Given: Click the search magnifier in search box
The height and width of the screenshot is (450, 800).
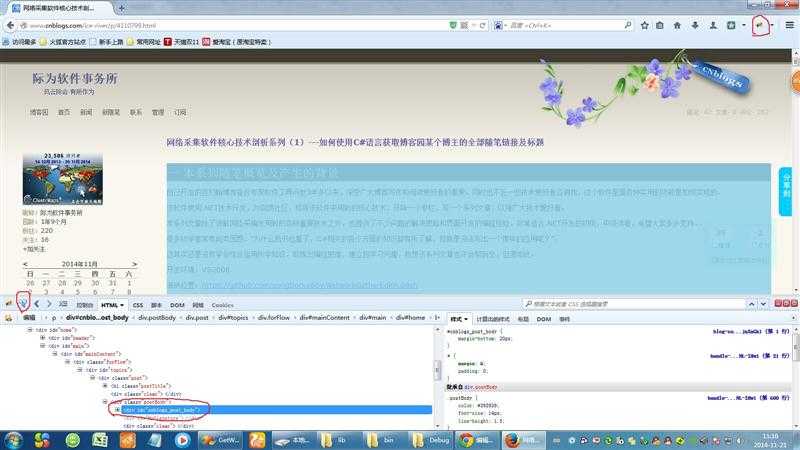Looking at the screenshot, I should 628,25.
